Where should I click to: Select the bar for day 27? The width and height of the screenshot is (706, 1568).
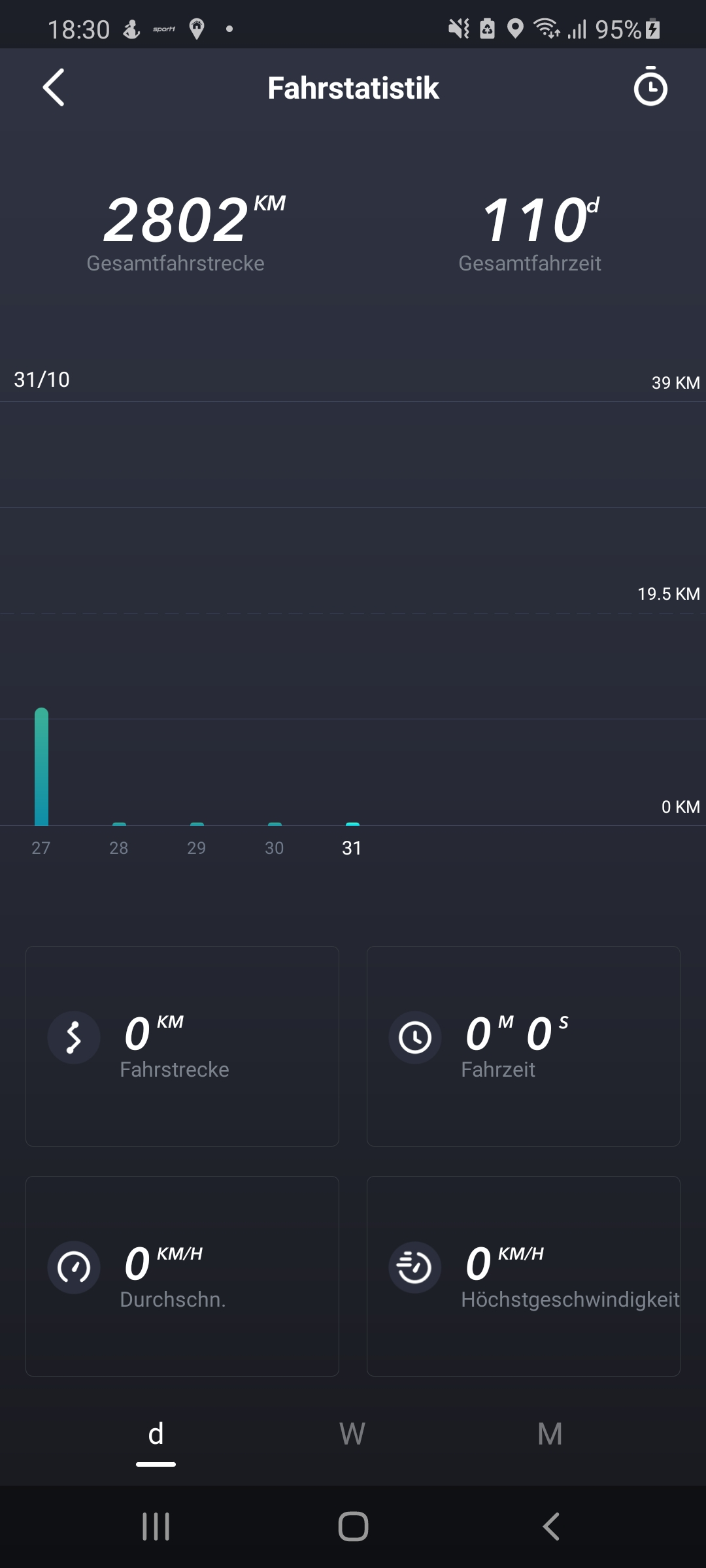coord(41,767)
